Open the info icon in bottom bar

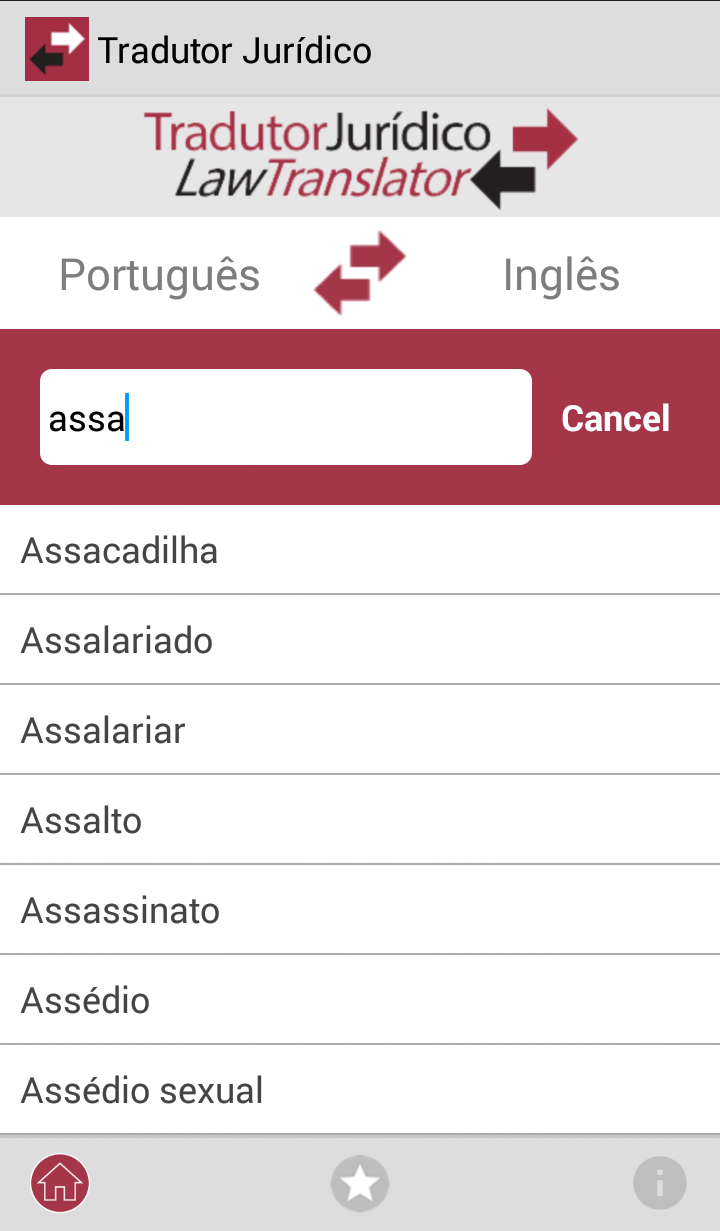pyautogui.click(x=660, y=1184)
